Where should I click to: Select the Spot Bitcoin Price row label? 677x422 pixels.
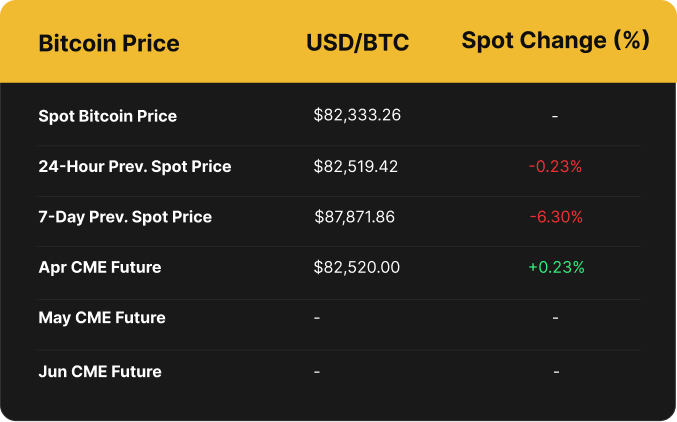107,116
